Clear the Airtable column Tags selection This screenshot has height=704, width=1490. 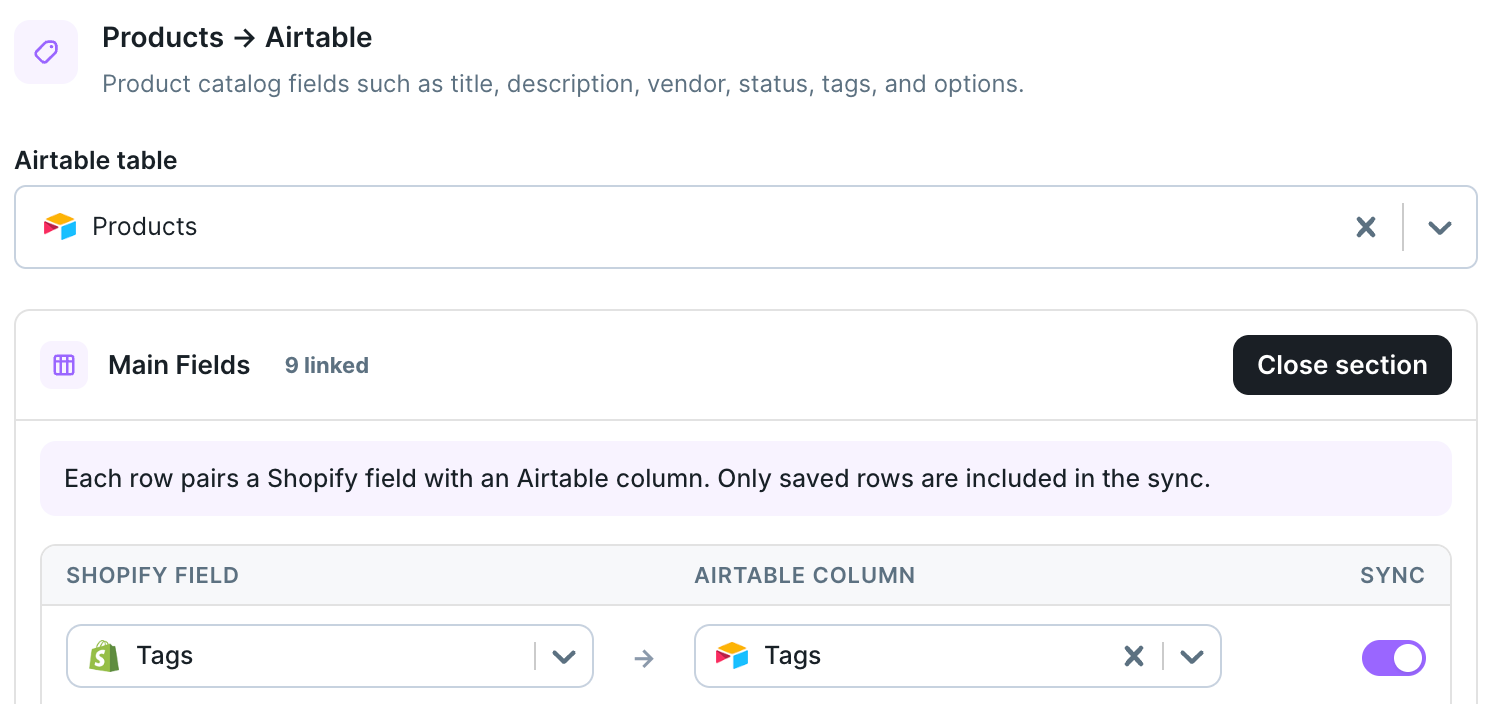[1134, 656]
